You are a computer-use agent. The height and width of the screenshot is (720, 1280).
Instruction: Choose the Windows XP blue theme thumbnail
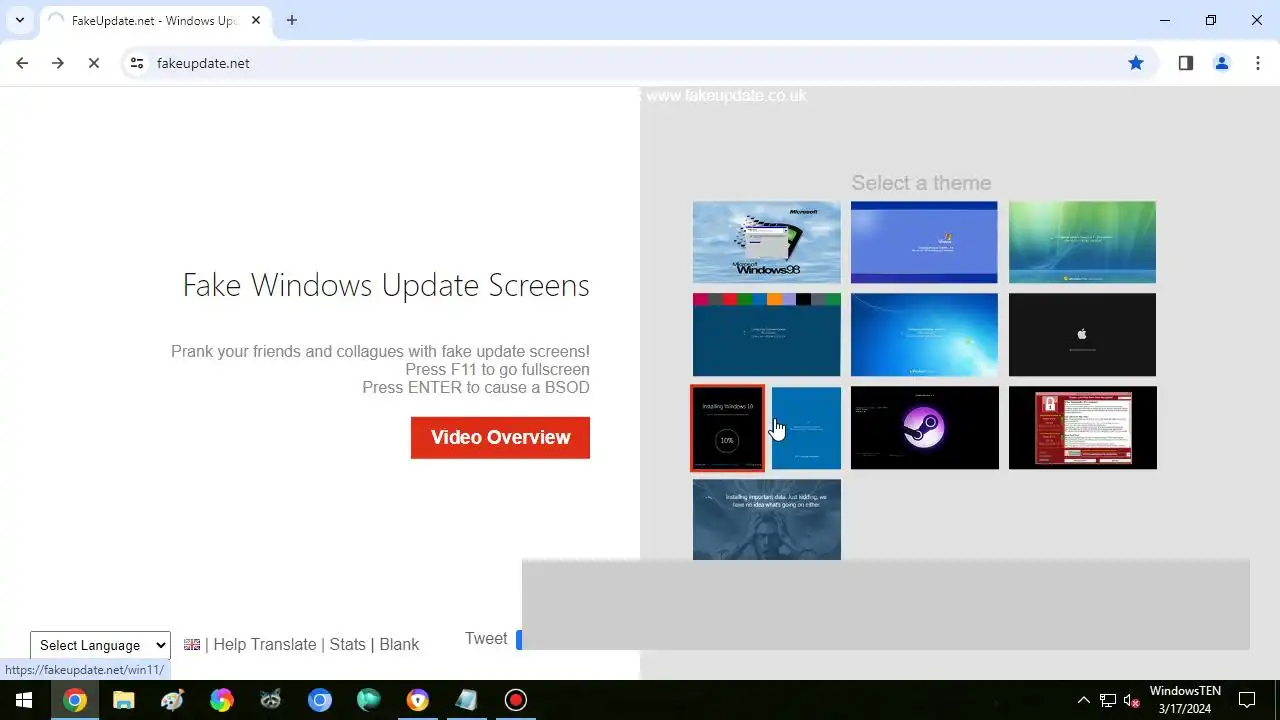coord(924,242)
